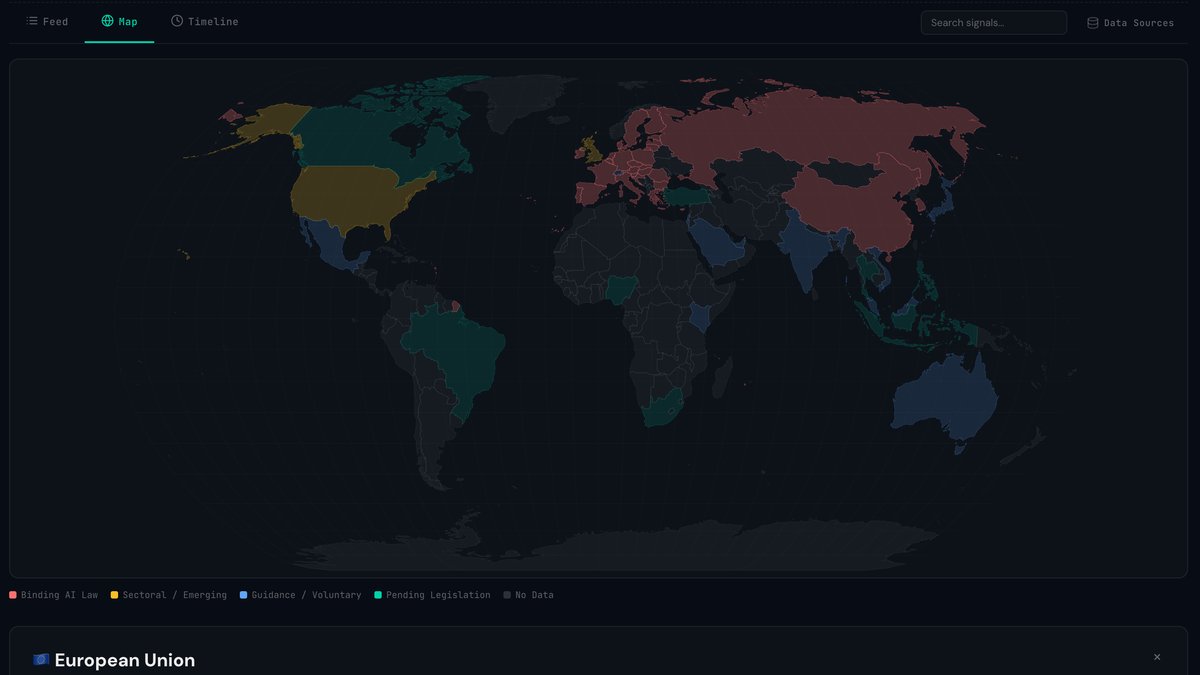Screen dimensions: 1200x675
Task: Switch to the Feed tab
Action: (x=46, y=20)
